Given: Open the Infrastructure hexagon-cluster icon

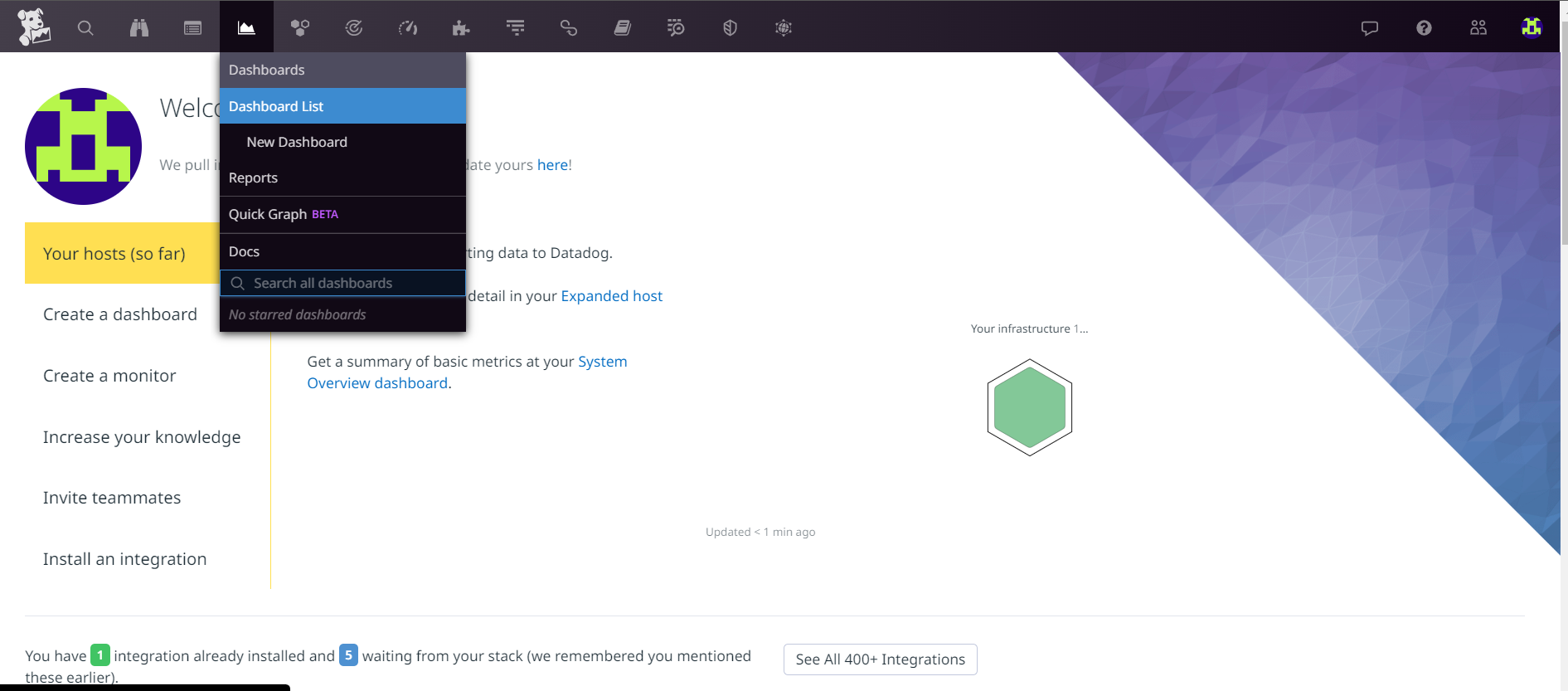Looking at the screenshot, I should coord(300,28).
